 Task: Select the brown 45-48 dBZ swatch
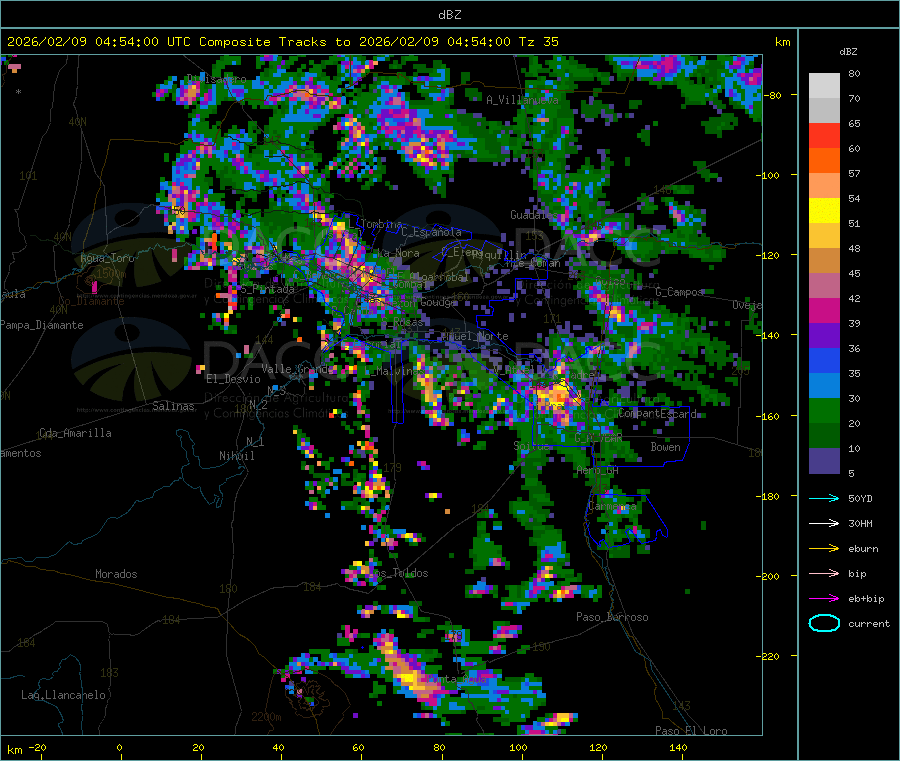pyautogui.click(x=824, y=261)
